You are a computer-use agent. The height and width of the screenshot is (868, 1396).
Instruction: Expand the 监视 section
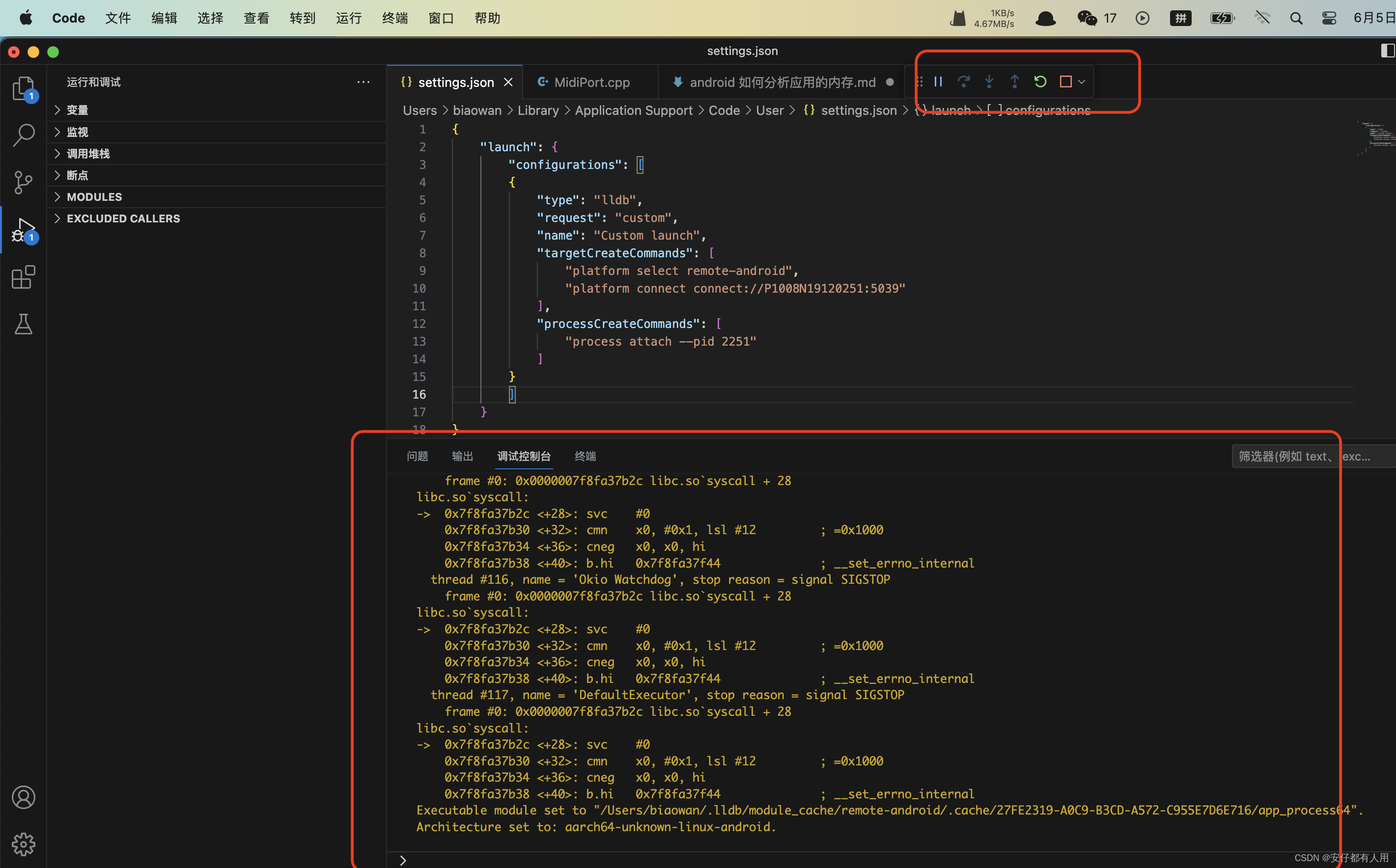pyautogui.click(x=216, y=132)
